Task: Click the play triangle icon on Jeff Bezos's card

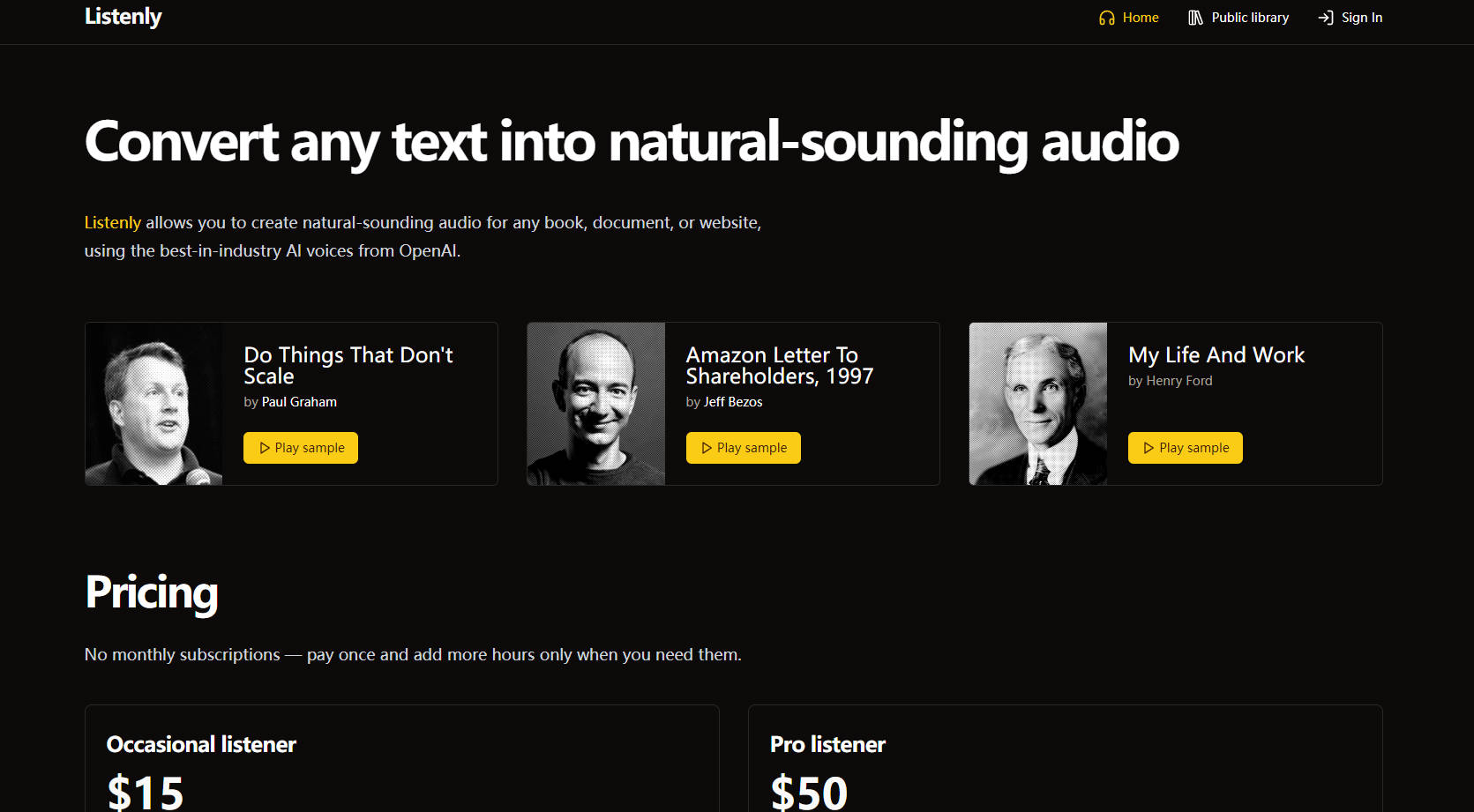Action: 707,448
